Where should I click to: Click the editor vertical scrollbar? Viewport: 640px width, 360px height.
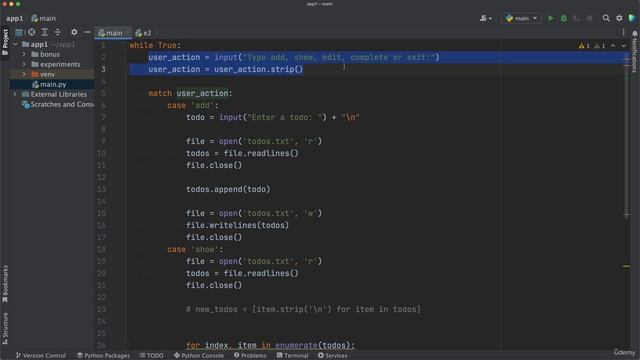click(x=627, y=135)
